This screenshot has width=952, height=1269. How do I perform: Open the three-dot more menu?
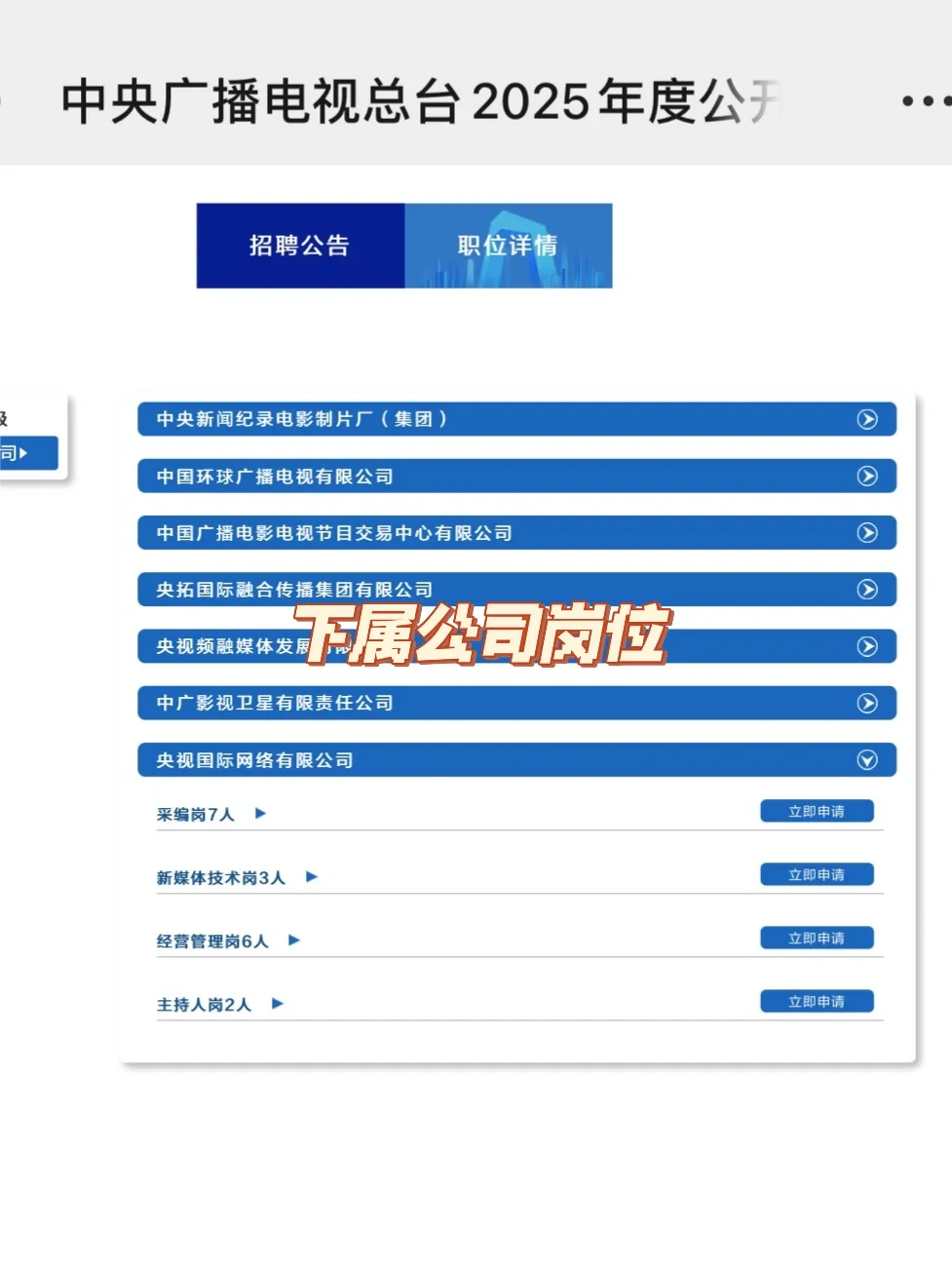926,100
